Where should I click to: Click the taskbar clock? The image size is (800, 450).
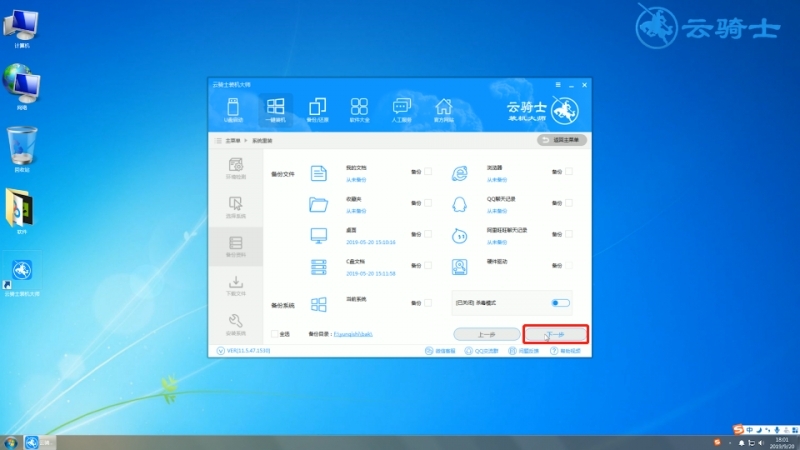point(782,442)
